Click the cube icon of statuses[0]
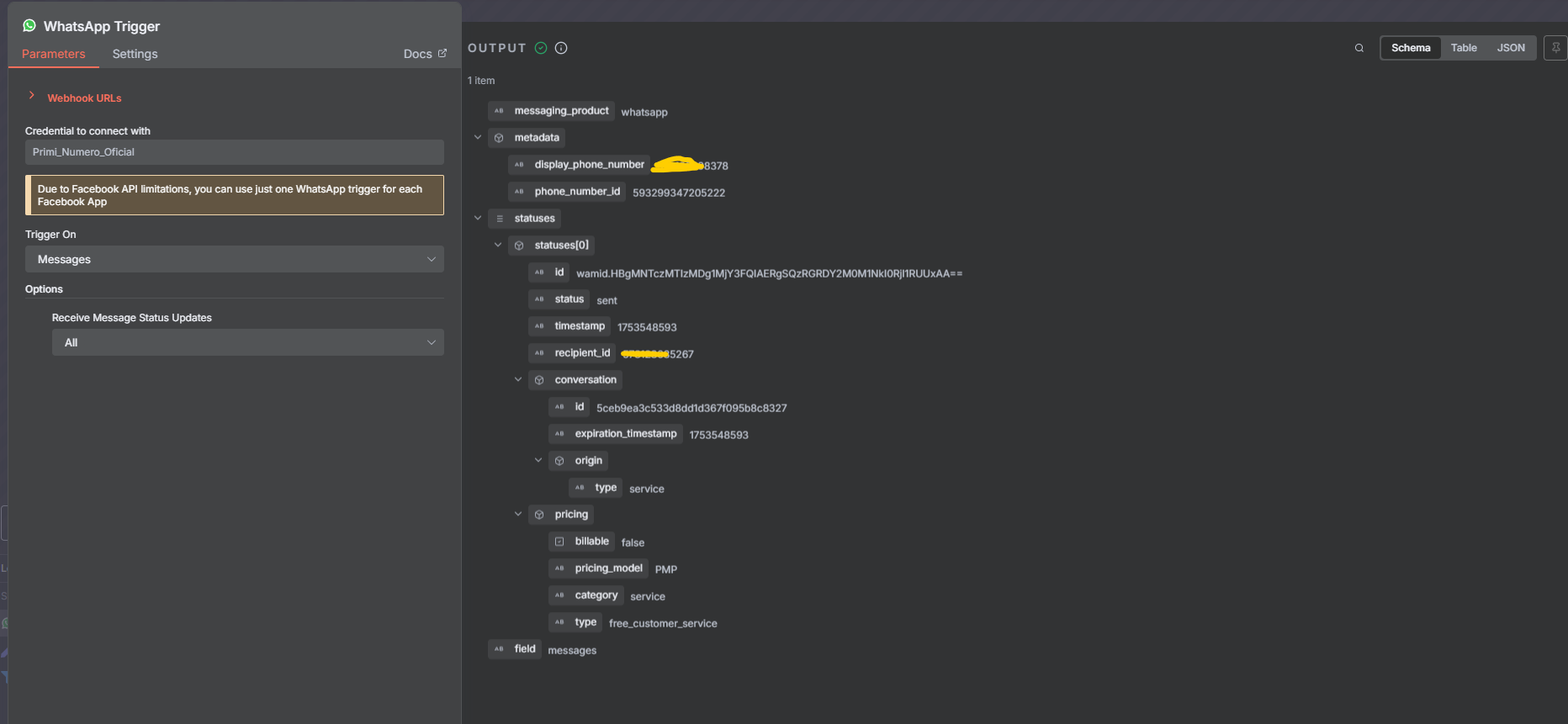1568x724 pixels. (519, 246)
